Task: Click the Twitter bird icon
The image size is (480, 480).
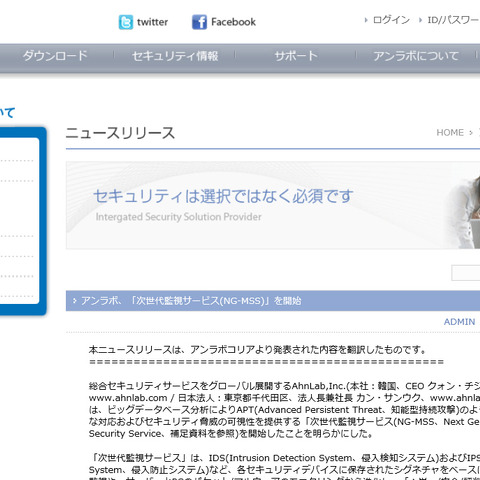Action: (x=126, y=22)
